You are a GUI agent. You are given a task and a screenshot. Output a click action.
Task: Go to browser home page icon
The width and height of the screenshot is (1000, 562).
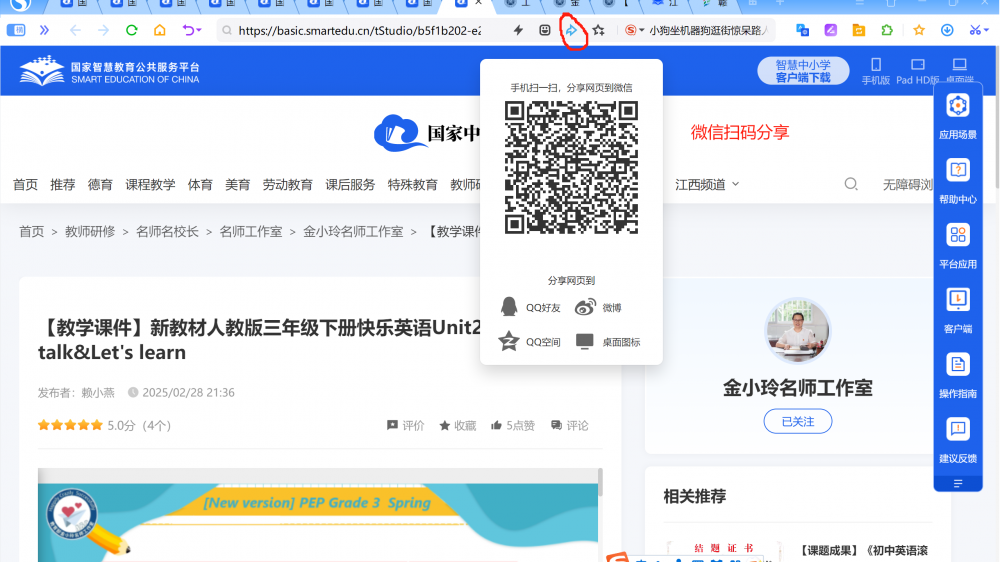click(x=159, y=30)
